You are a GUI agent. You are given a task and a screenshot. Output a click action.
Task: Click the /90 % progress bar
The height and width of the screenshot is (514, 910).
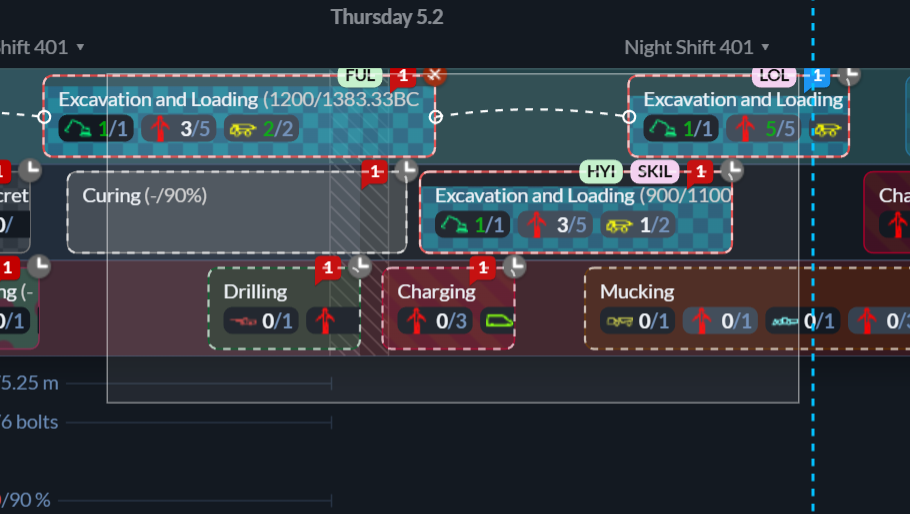(194, 500)
